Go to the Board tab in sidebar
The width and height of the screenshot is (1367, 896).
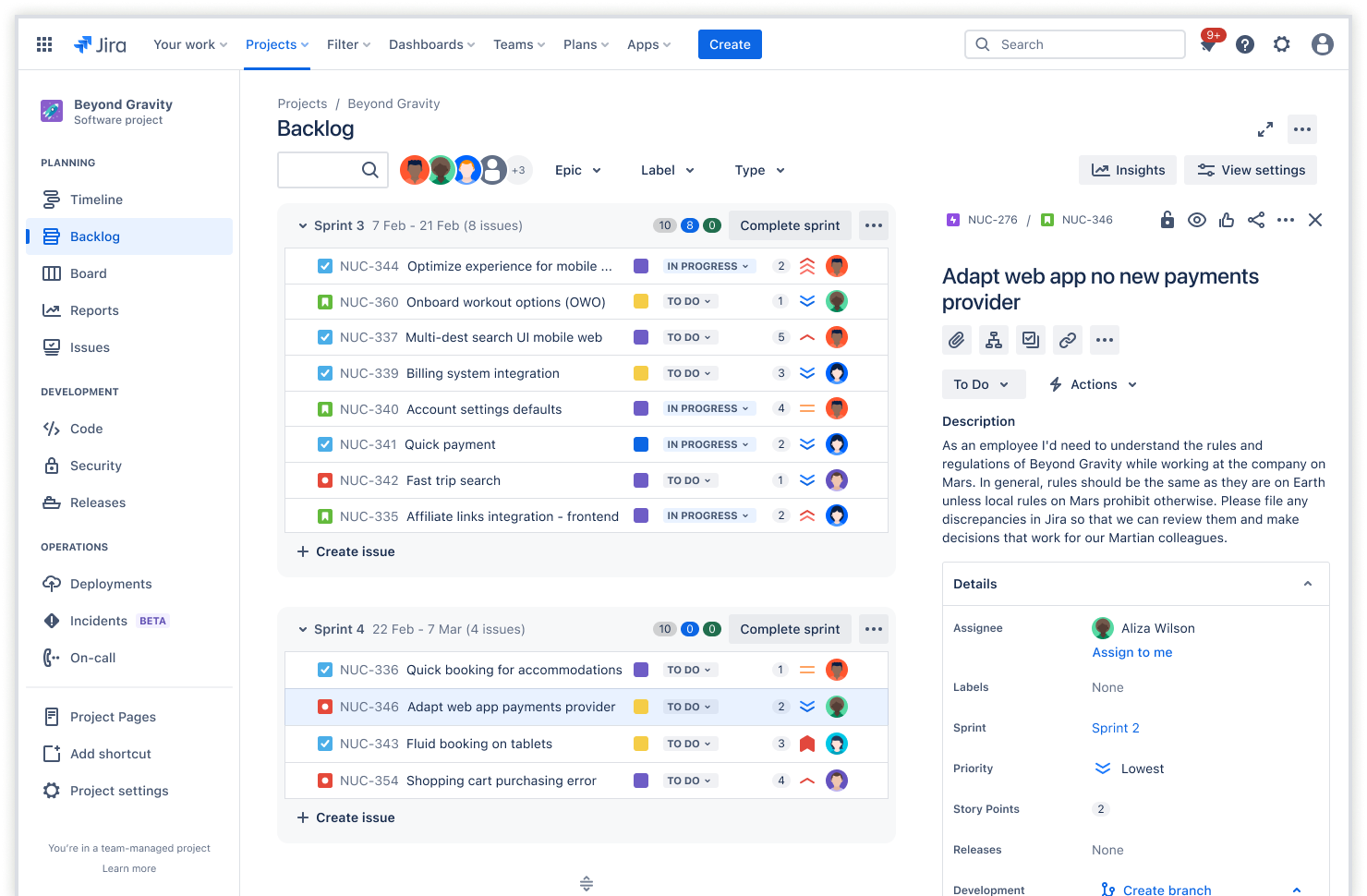[x=90, y=272]
